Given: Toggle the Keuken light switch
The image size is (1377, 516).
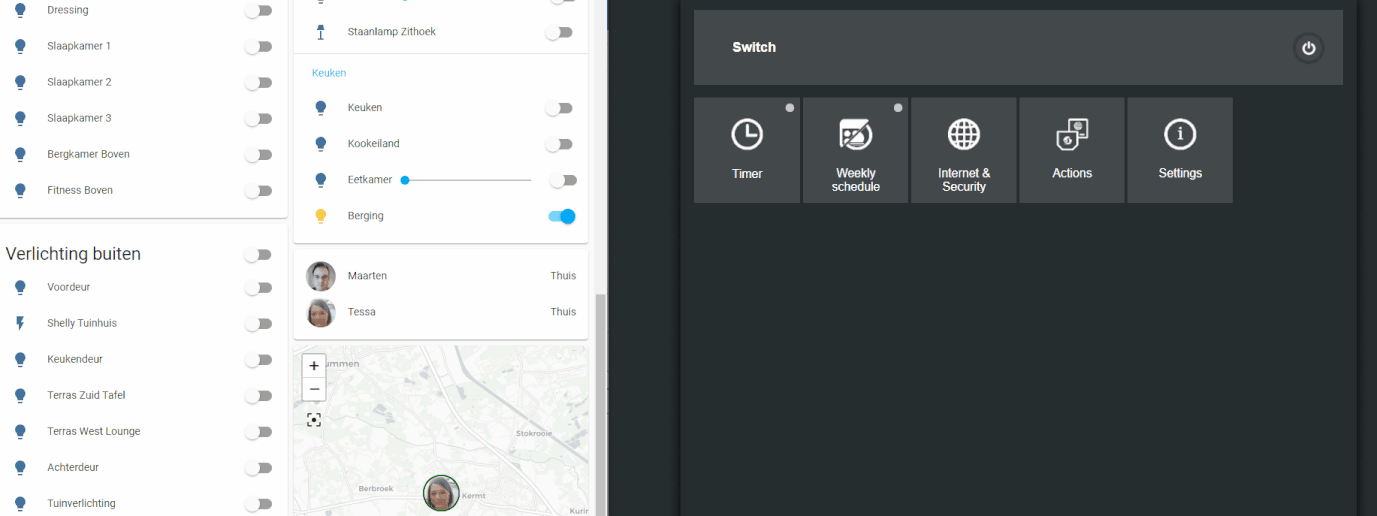Looking at the screenshot, I should click(x=559, y=107).
